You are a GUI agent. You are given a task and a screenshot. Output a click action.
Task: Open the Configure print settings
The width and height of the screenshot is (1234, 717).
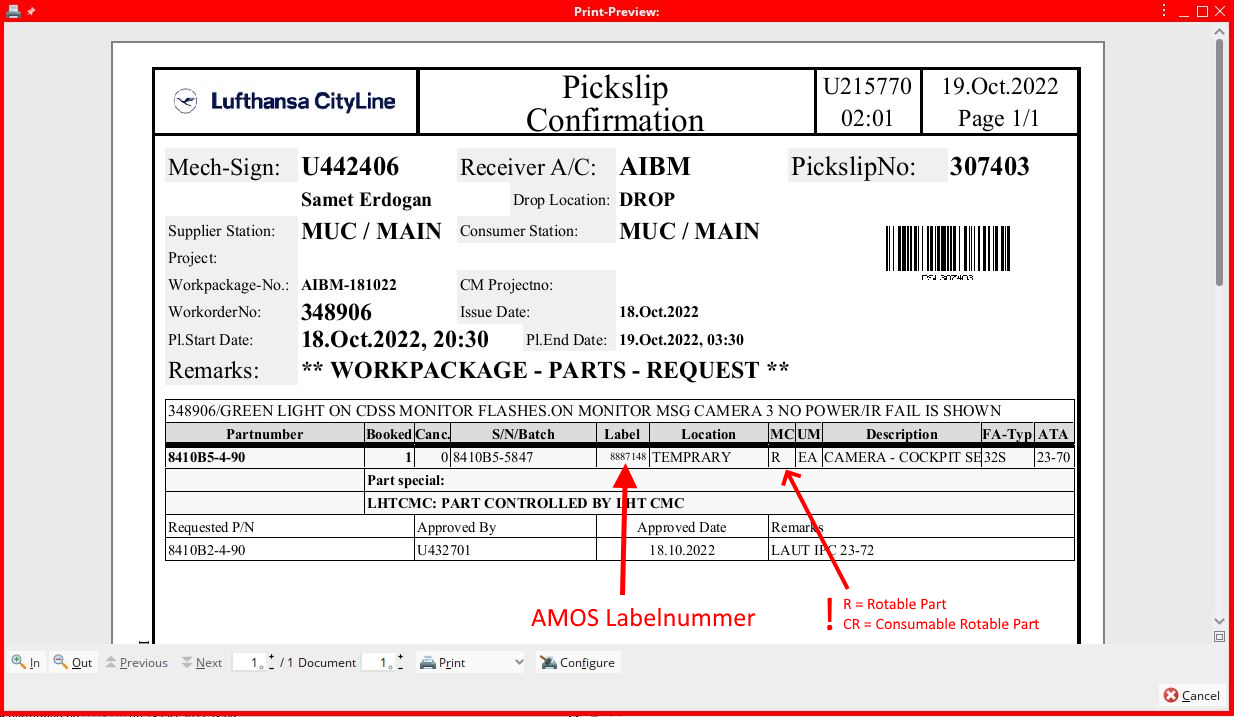577,662
